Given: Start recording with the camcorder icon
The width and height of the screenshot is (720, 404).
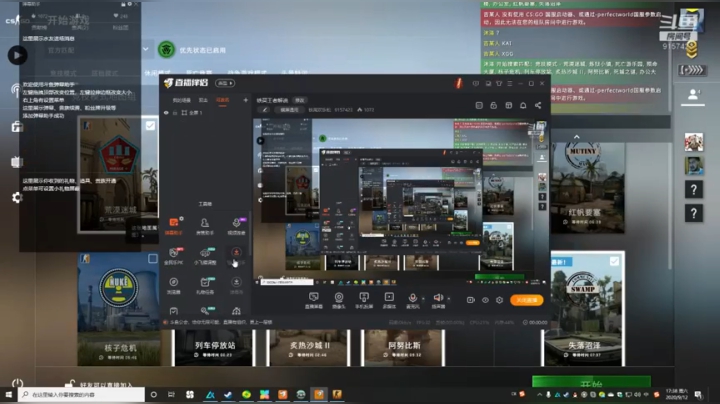Looking at the screenshot, I should [471, 300].
